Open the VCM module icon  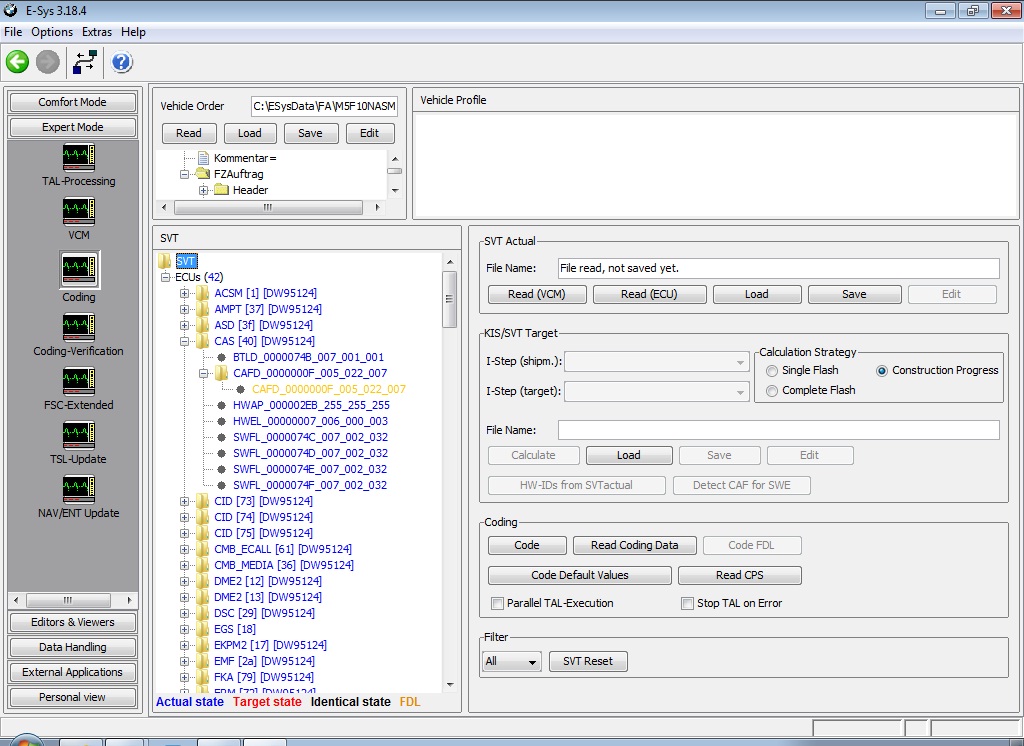[x=79, y=212]
